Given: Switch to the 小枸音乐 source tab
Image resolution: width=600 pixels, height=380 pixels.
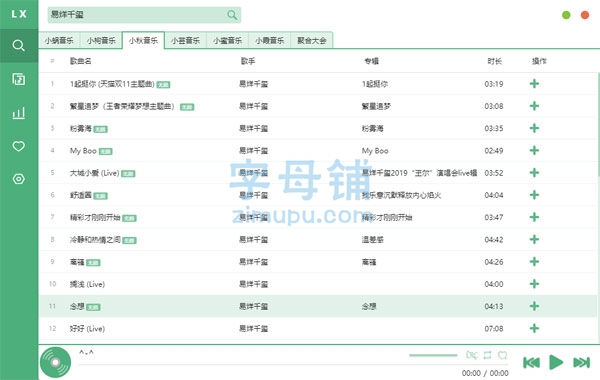Looking at the screenshot, I should [101, 41].
